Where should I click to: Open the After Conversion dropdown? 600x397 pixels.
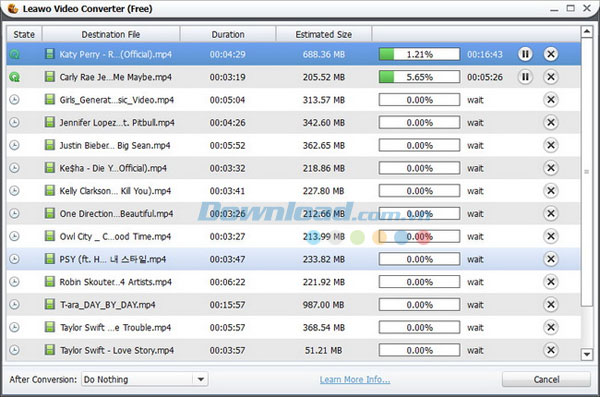click(x=145, y=379)
